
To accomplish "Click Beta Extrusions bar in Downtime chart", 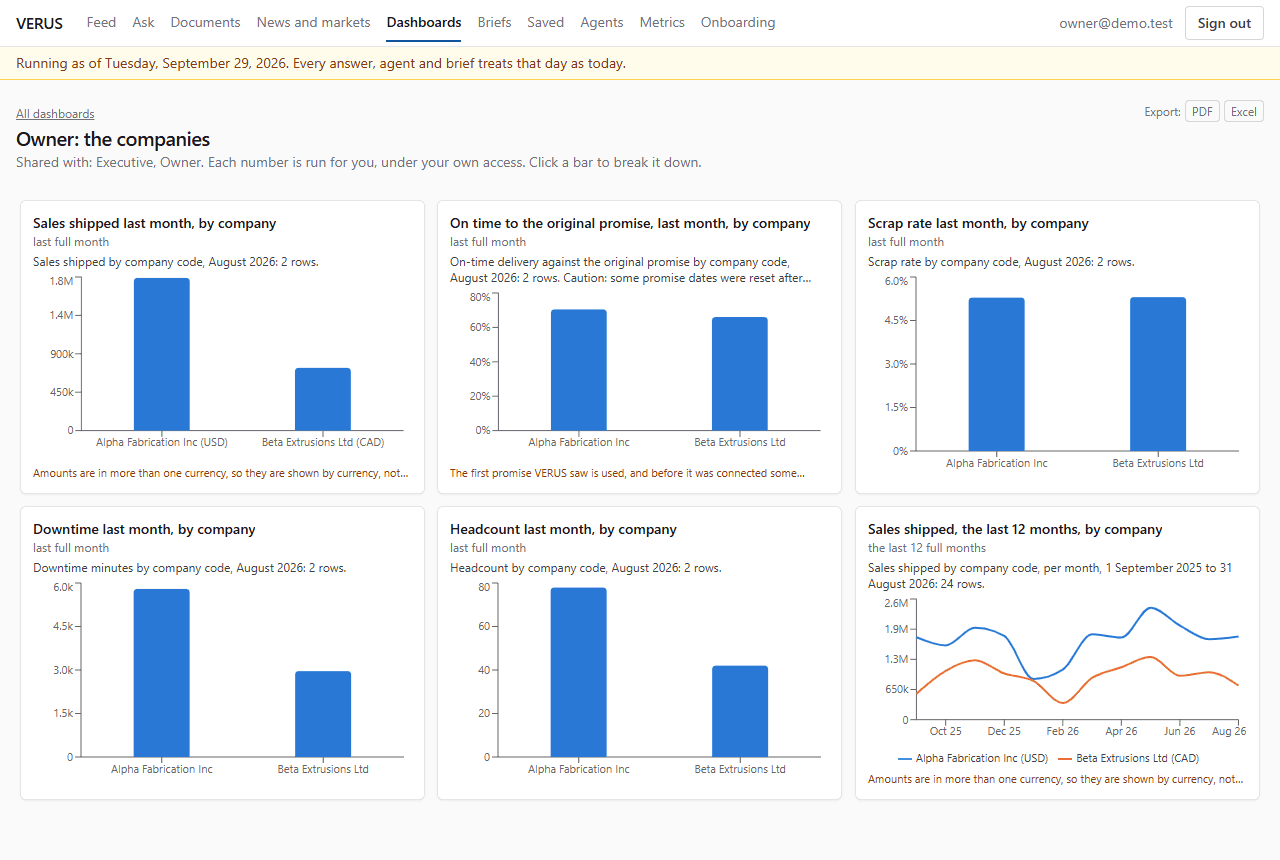I will click(x=323, y=714).
